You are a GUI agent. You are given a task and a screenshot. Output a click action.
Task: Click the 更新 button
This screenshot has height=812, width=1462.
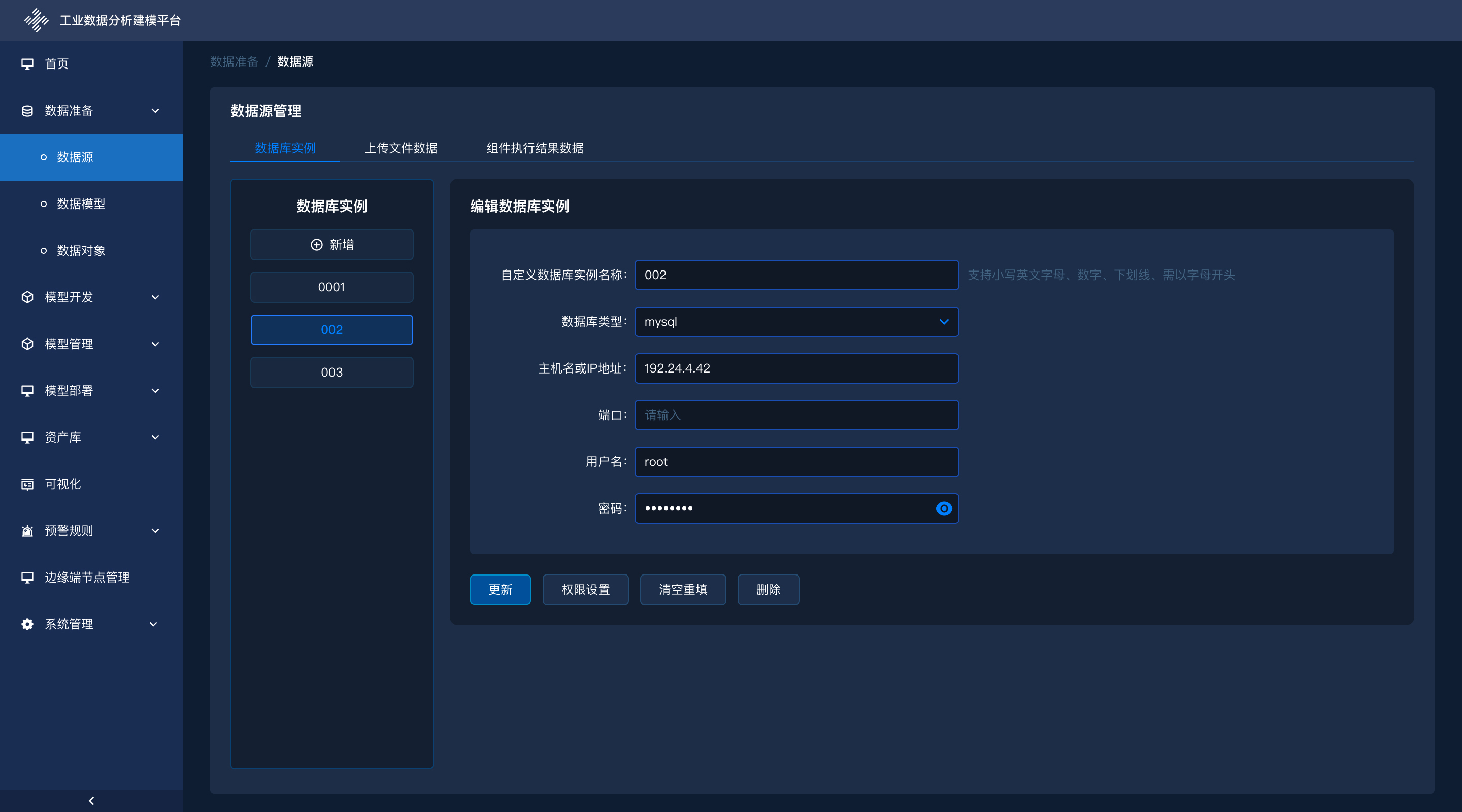coord(500,590)
